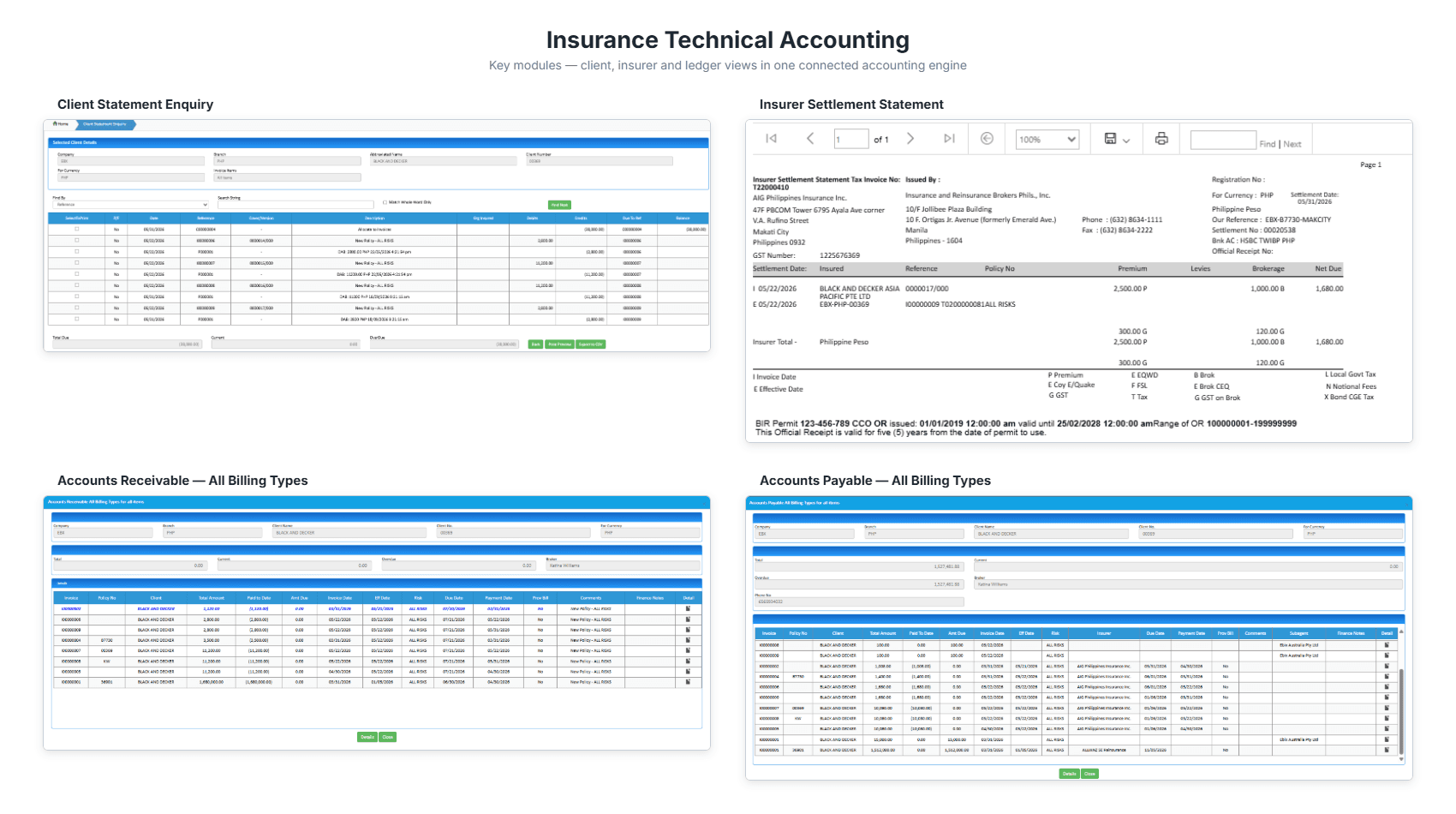The image size is (1456, 814).
Task: Click the Balance column header in Client Statement
Action: [x=683, y=218]
